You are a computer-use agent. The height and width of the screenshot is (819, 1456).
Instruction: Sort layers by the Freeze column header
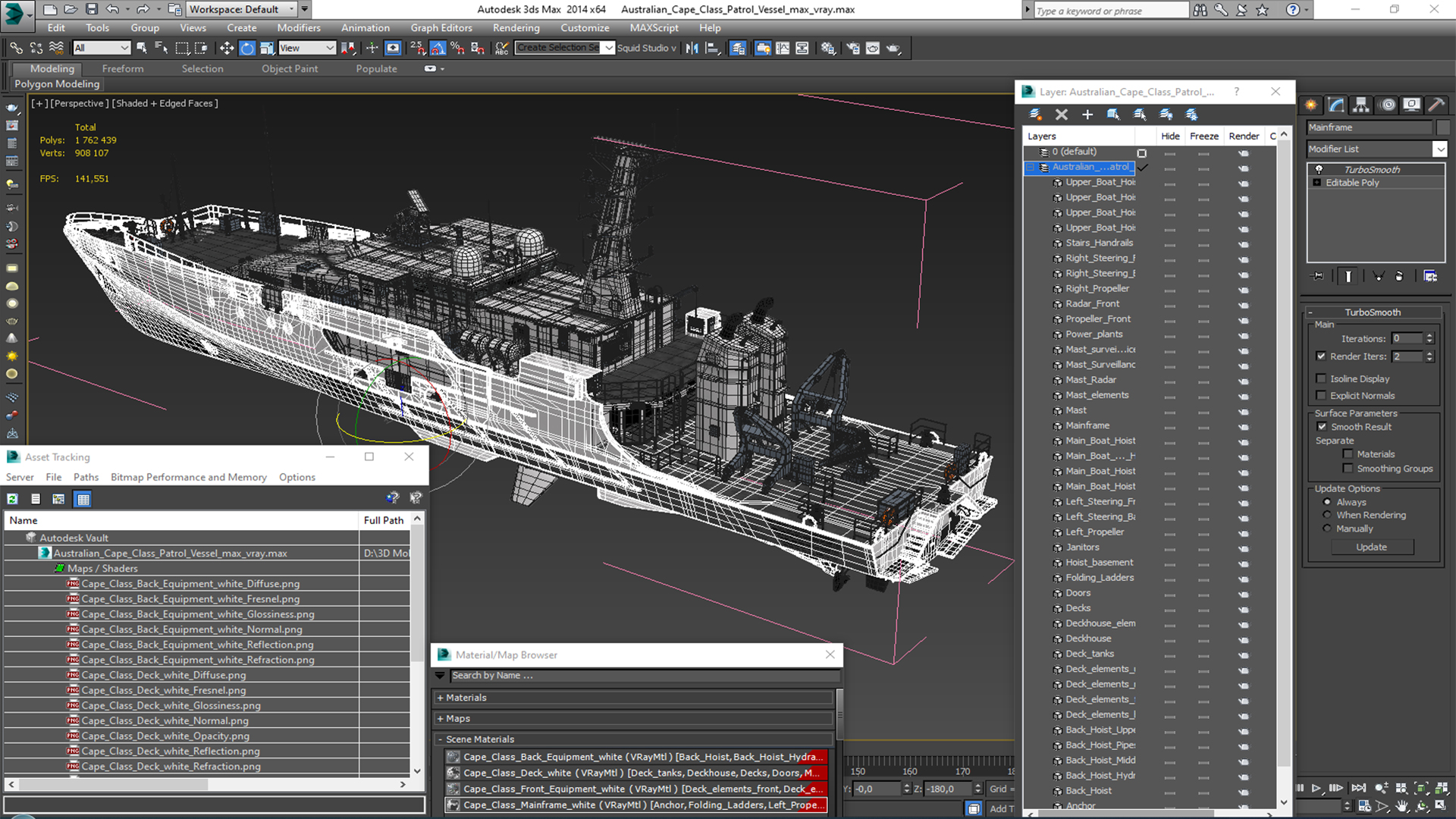[1204, 136]
